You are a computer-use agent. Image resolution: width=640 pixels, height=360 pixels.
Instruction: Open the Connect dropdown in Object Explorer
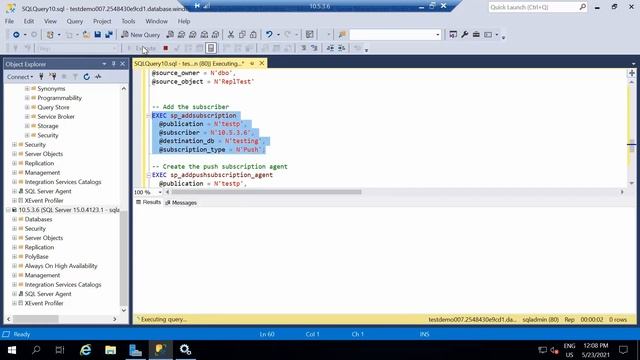(20, 77)
